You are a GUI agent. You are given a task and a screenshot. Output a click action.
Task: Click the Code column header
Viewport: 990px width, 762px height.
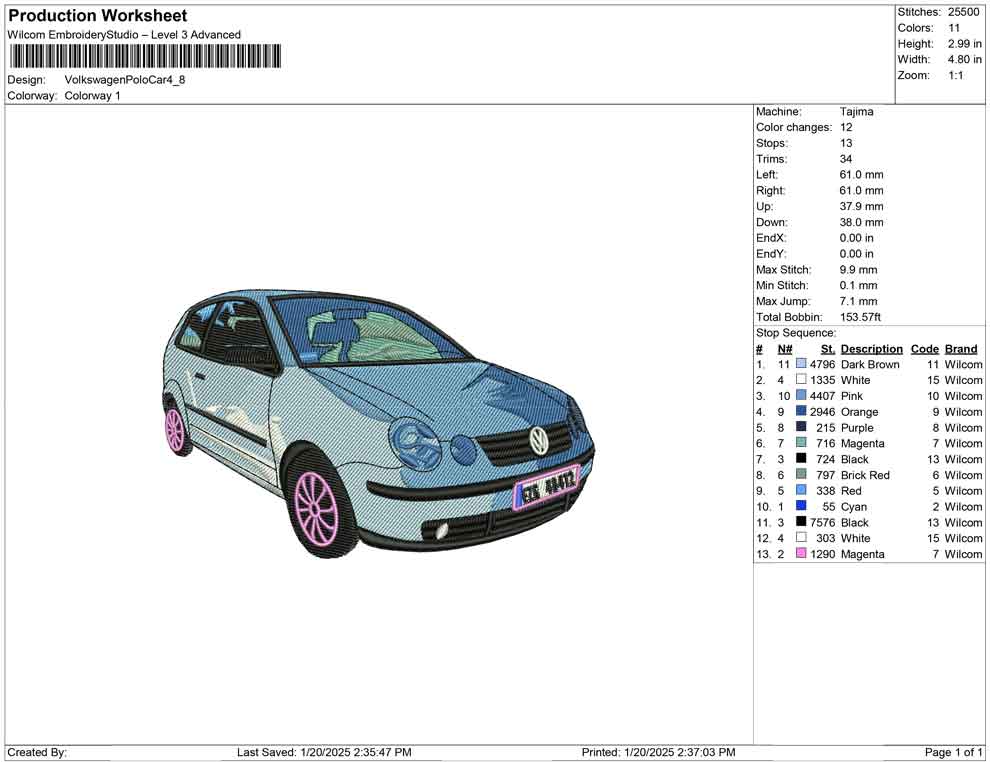click(x=925, y=348)
